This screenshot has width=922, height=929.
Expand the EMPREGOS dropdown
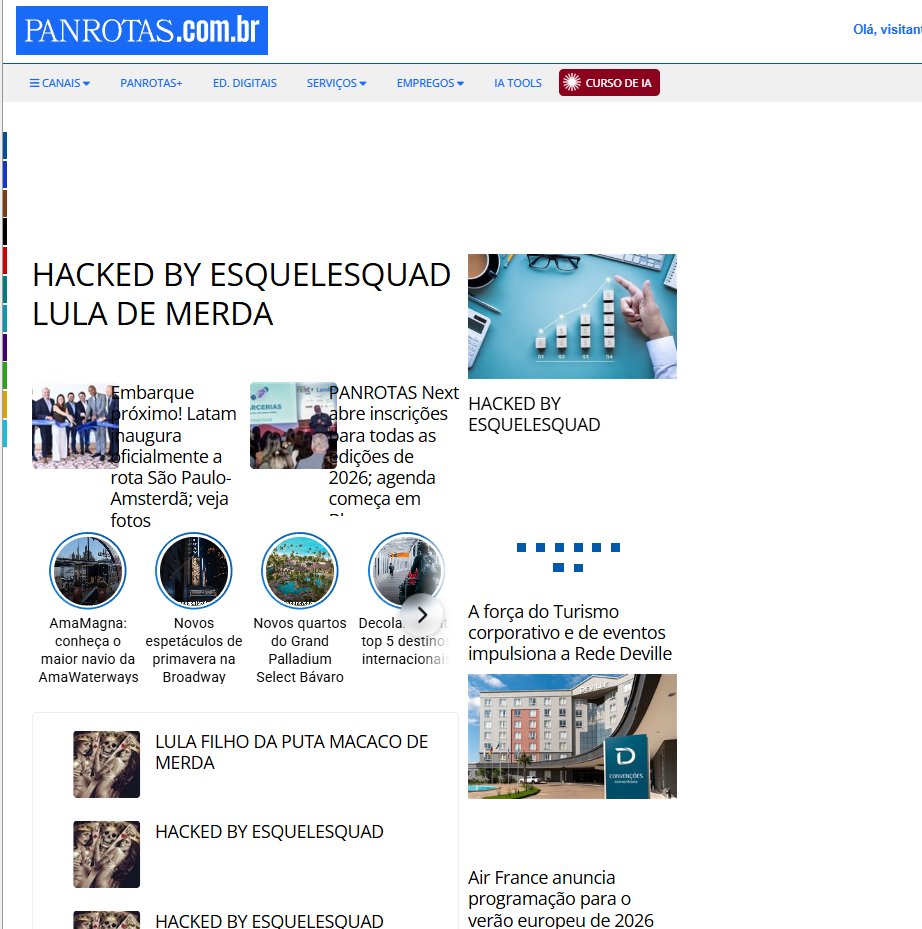(430, 83)
